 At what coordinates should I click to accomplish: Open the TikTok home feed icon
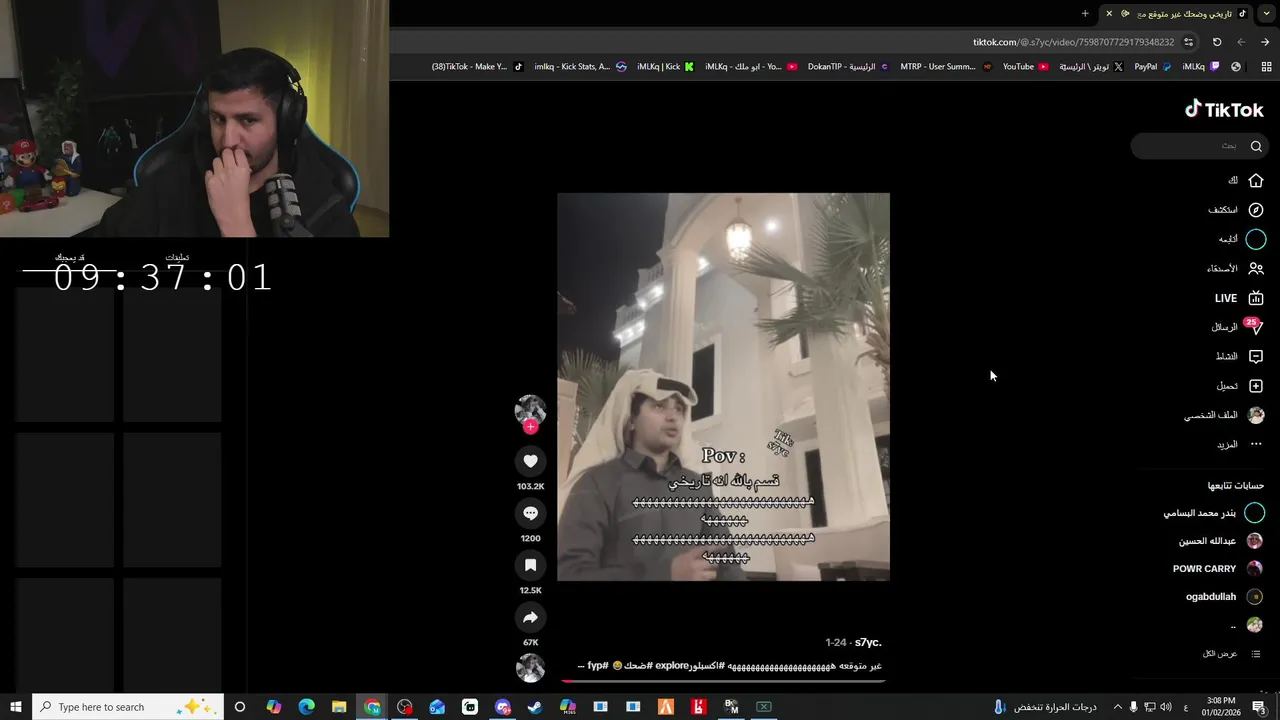coord(1256,181)
